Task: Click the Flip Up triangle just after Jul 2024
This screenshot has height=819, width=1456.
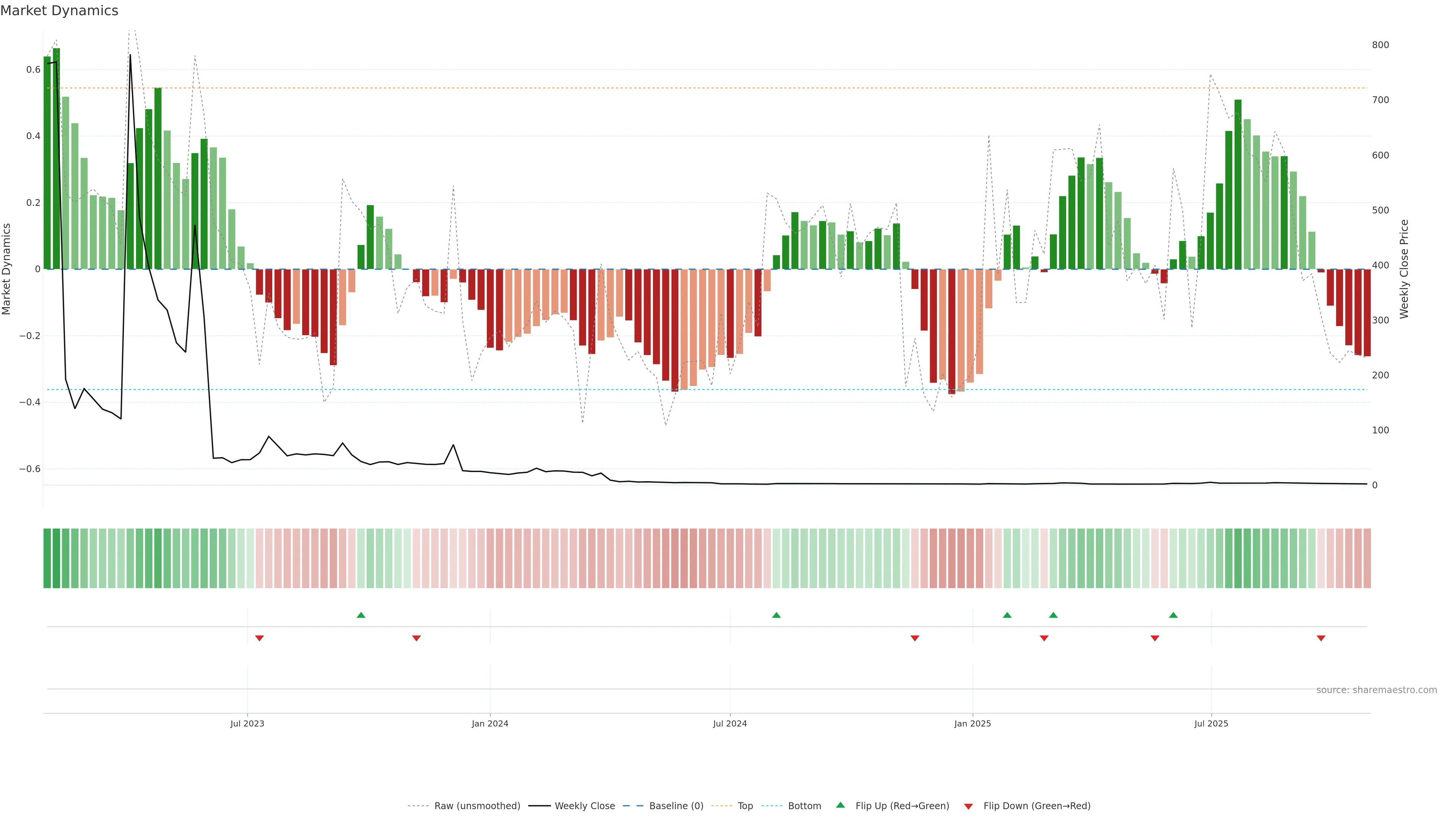Action: pyautogui.click(x=776, y=615)
